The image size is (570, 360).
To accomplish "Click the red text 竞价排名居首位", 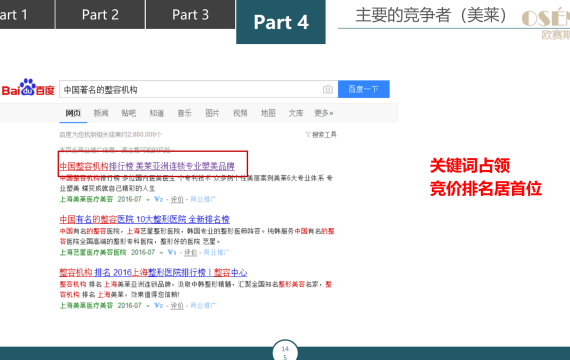I will 486,189.
